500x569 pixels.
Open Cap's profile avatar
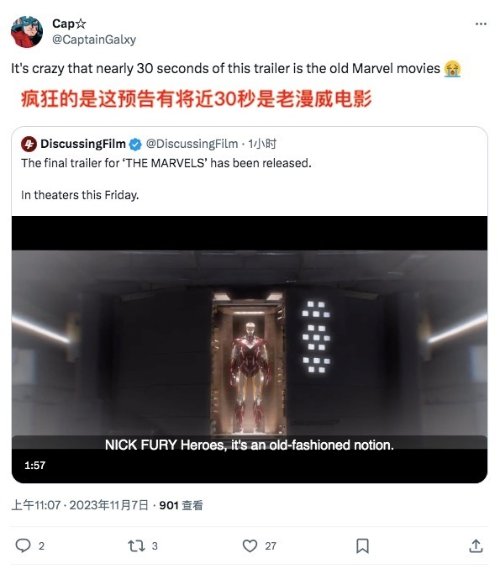(27, 32)
